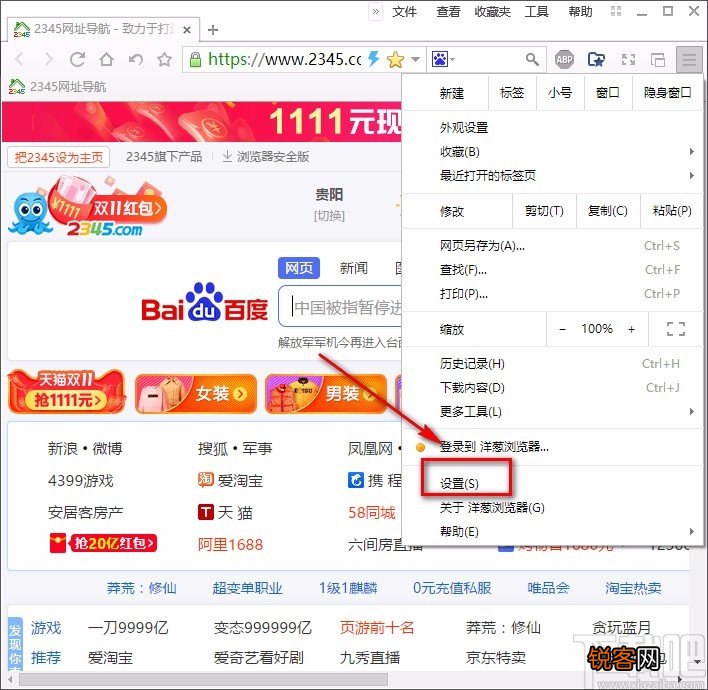
Task: Click the 女装 banner thumbnail
Action: tap(196, 393)
